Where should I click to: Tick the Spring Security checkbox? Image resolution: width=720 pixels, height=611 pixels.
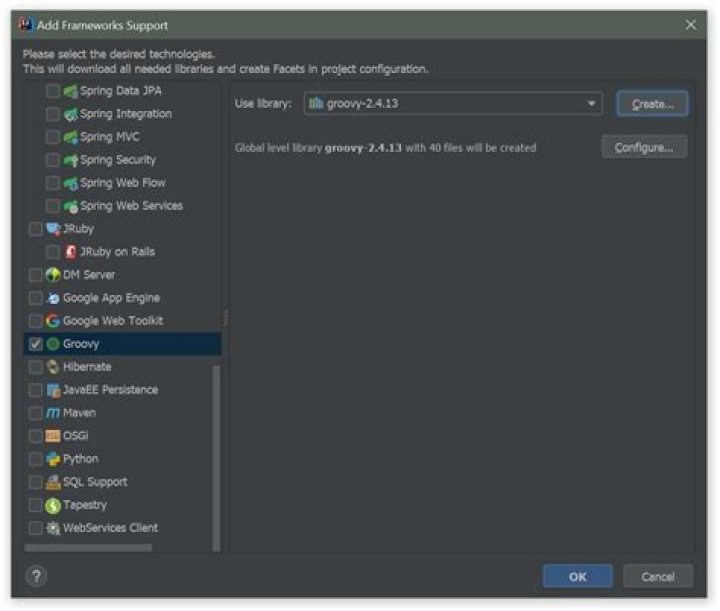coord(53,160)
